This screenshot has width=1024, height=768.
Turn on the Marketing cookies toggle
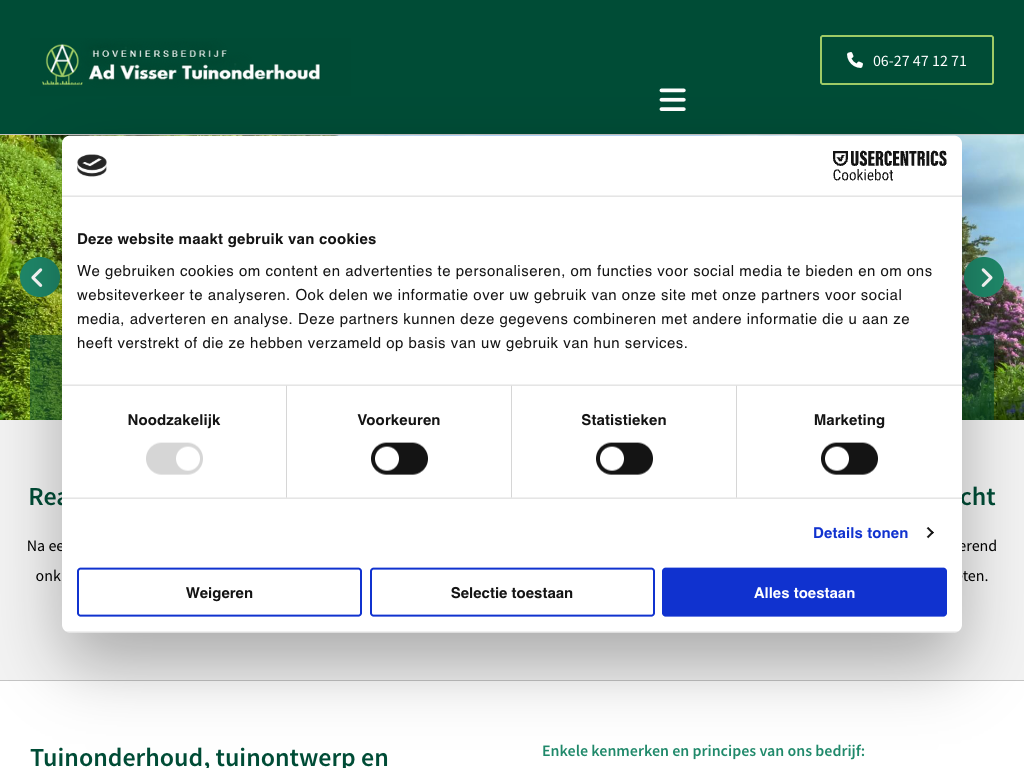click(849, 459)
